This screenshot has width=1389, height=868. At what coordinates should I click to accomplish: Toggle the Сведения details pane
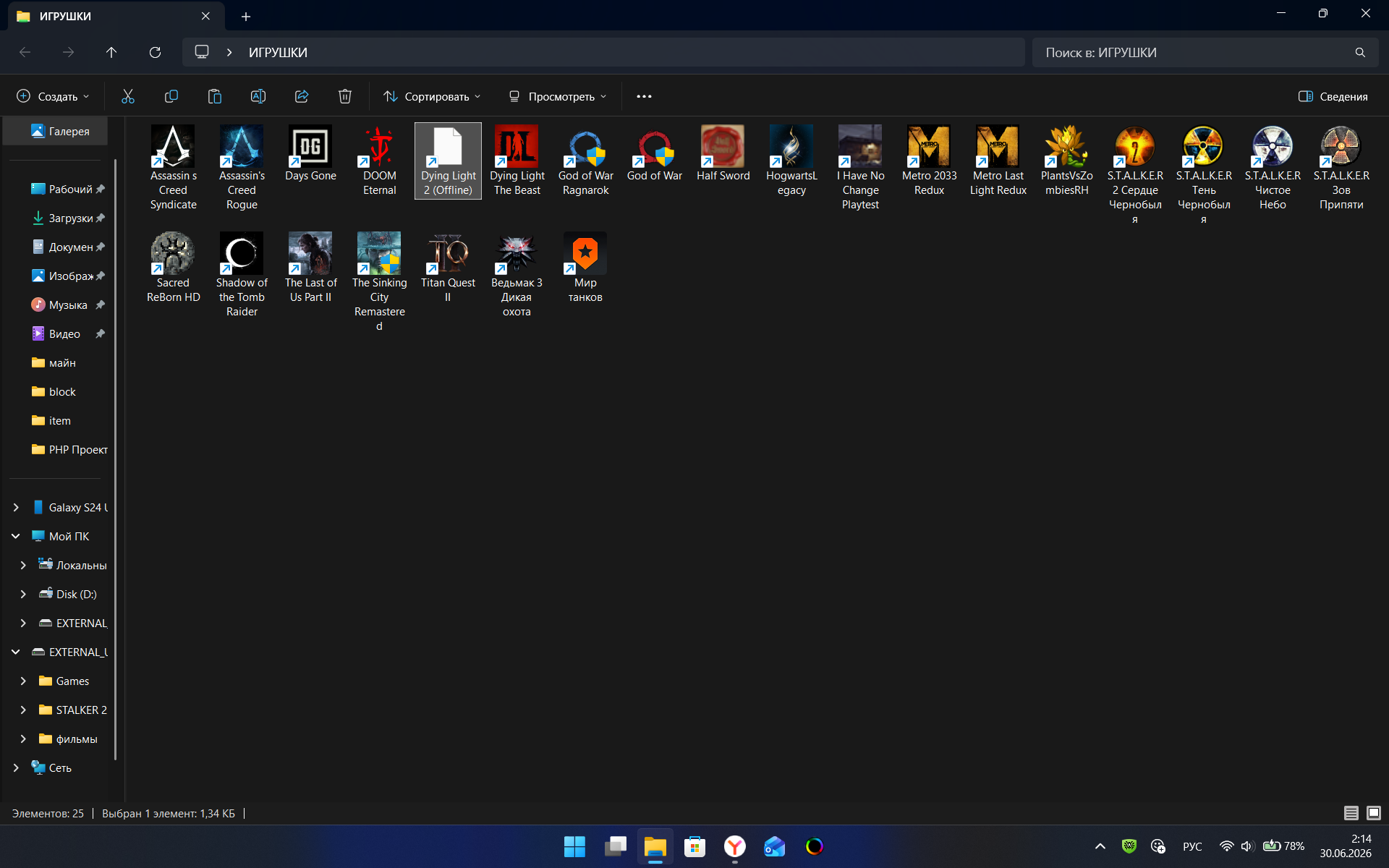[1333, 96]
